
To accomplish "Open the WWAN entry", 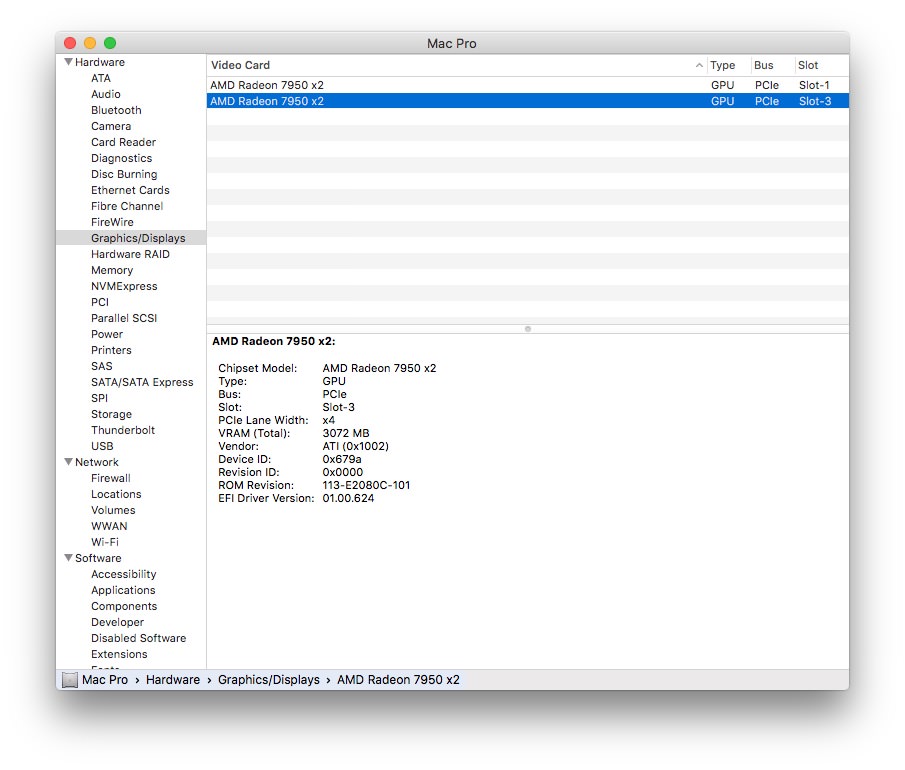I will (109, 526).
